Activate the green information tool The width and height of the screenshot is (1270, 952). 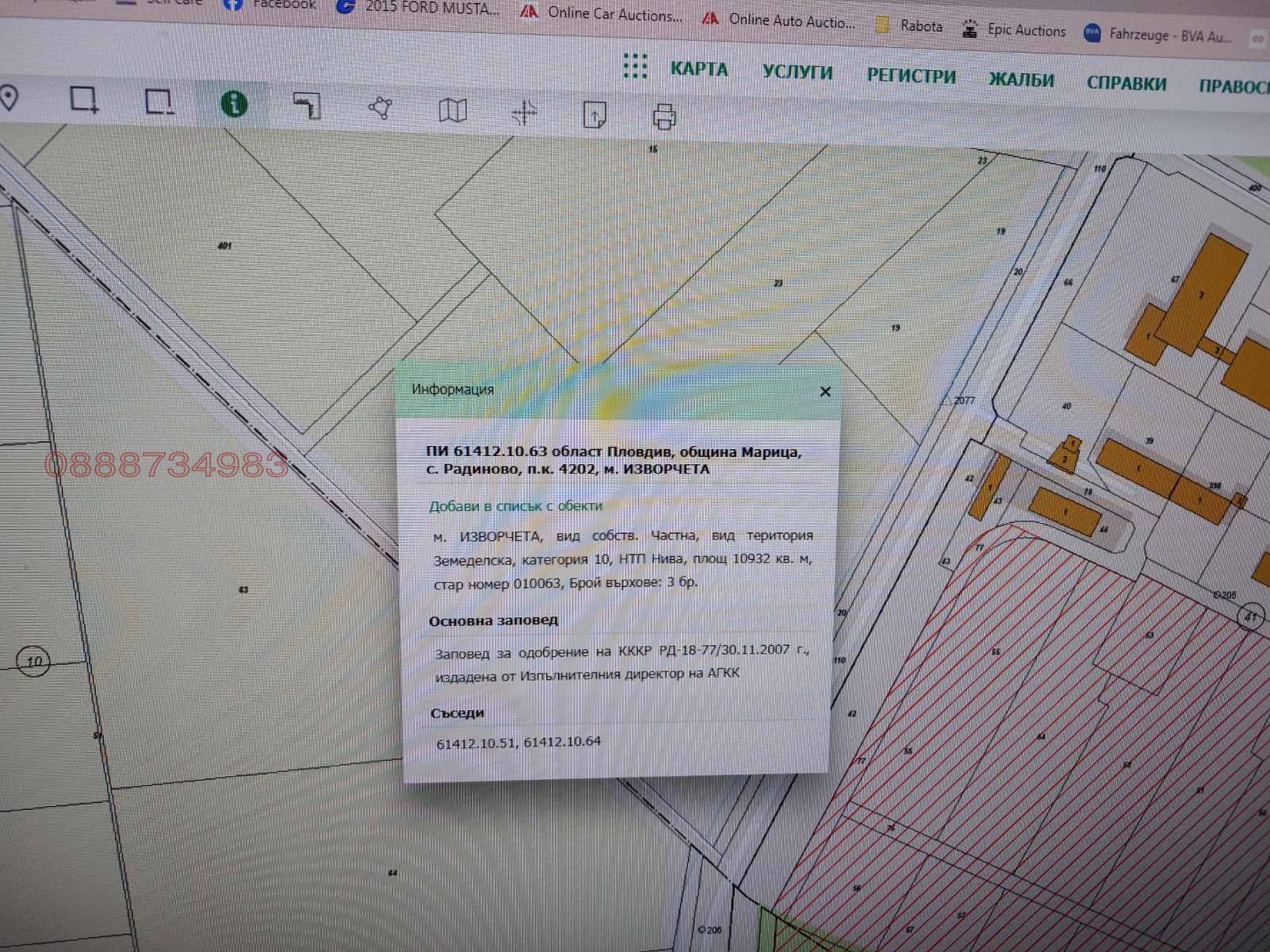pos(233,104)
